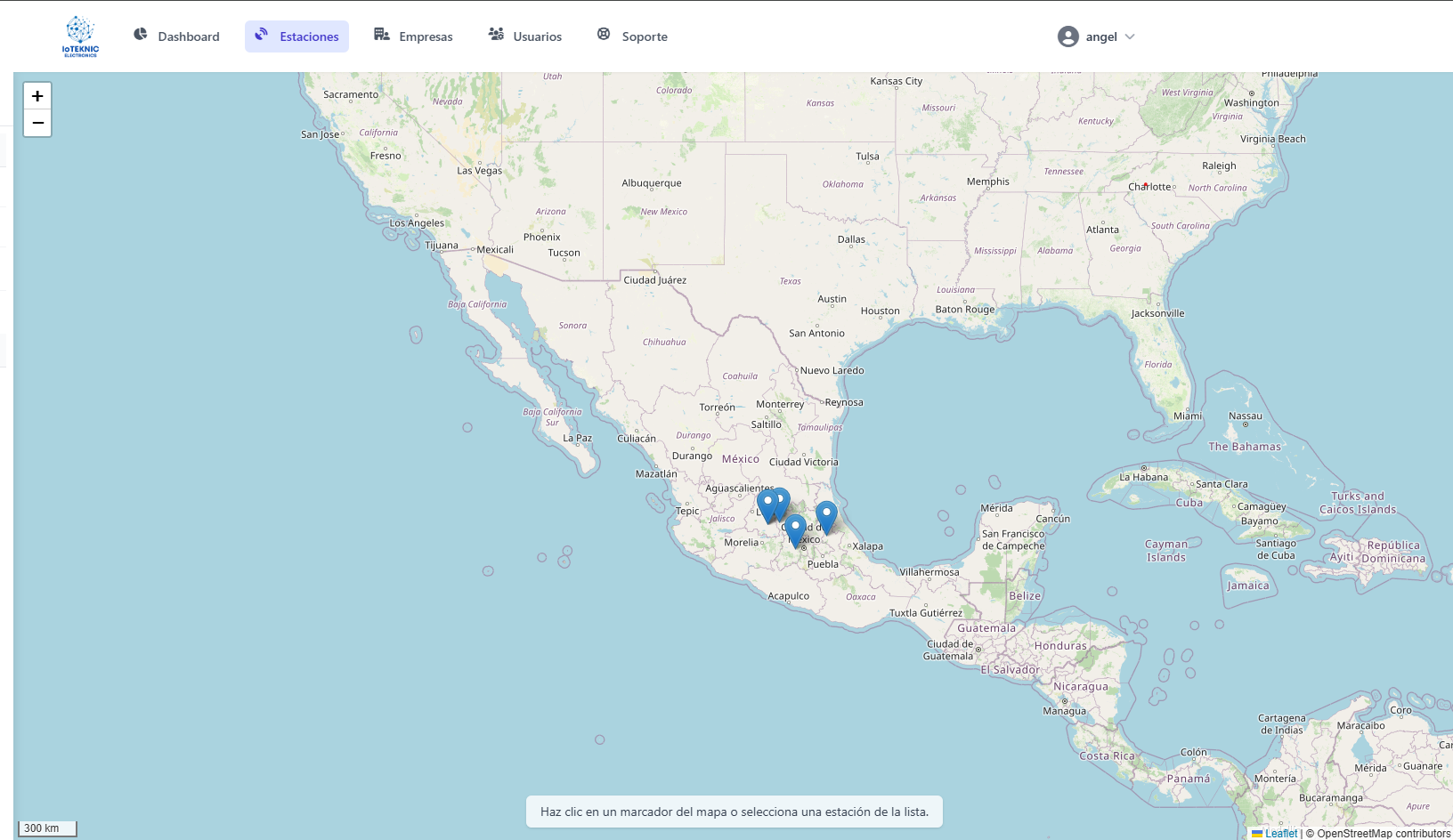Image resolution: width=1453 pixels, height=840 pixels.
Task: Open the Usuarios section
Action: (x=525, y=36)
